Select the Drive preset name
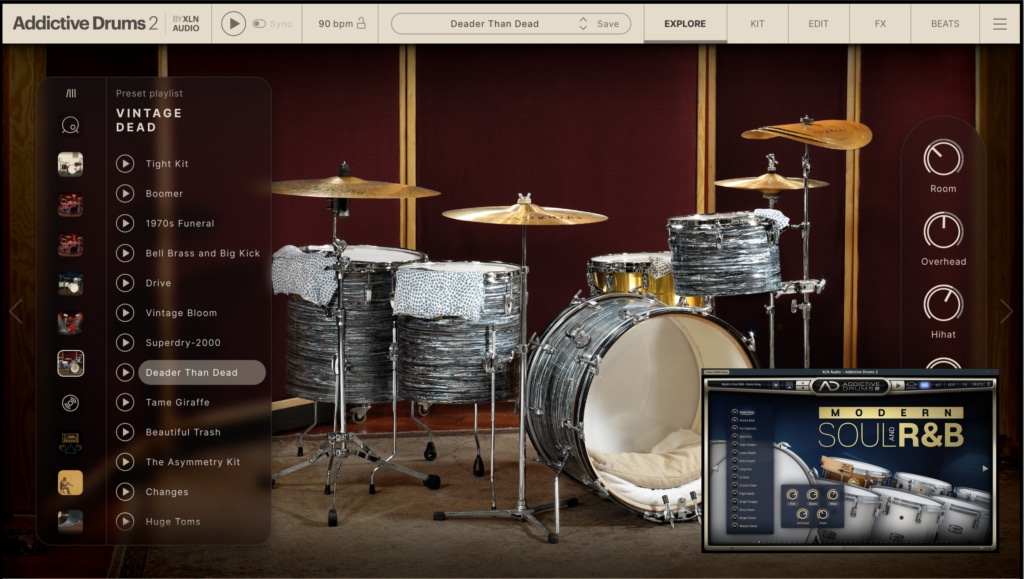Image resolution: width=1024 pixels, height=579 pixels. 158,283
